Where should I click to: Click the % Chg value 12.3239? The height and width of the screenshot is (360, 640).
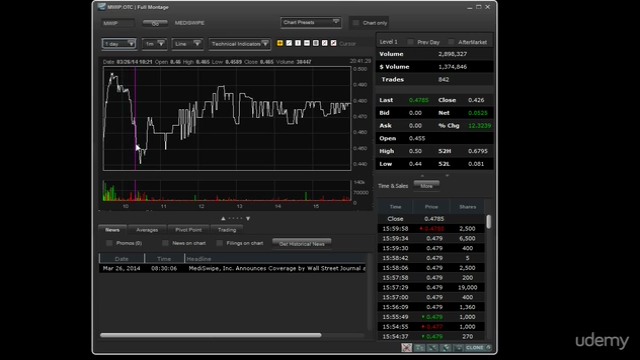pos(480,126)
